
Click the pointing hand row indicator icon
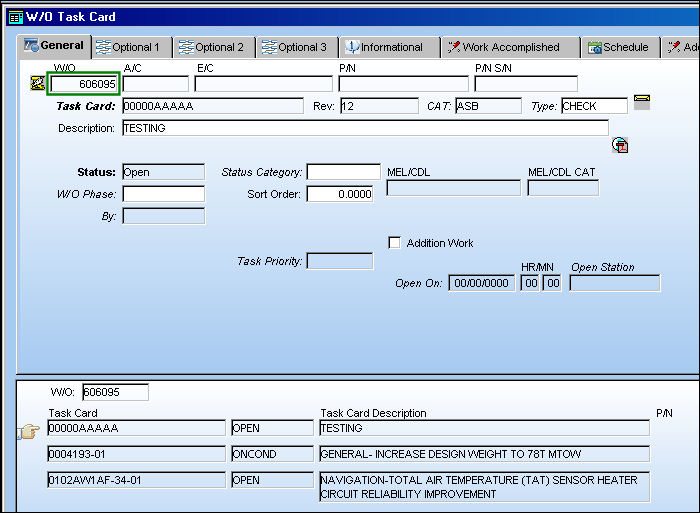[29, 431]
